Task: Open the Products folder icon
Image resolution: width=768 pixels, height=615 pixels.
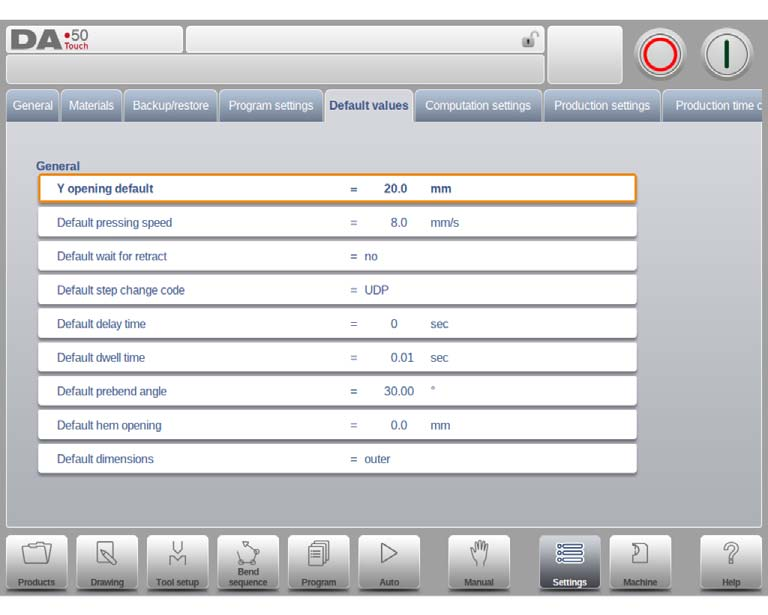Action: [x=37, y=562]
